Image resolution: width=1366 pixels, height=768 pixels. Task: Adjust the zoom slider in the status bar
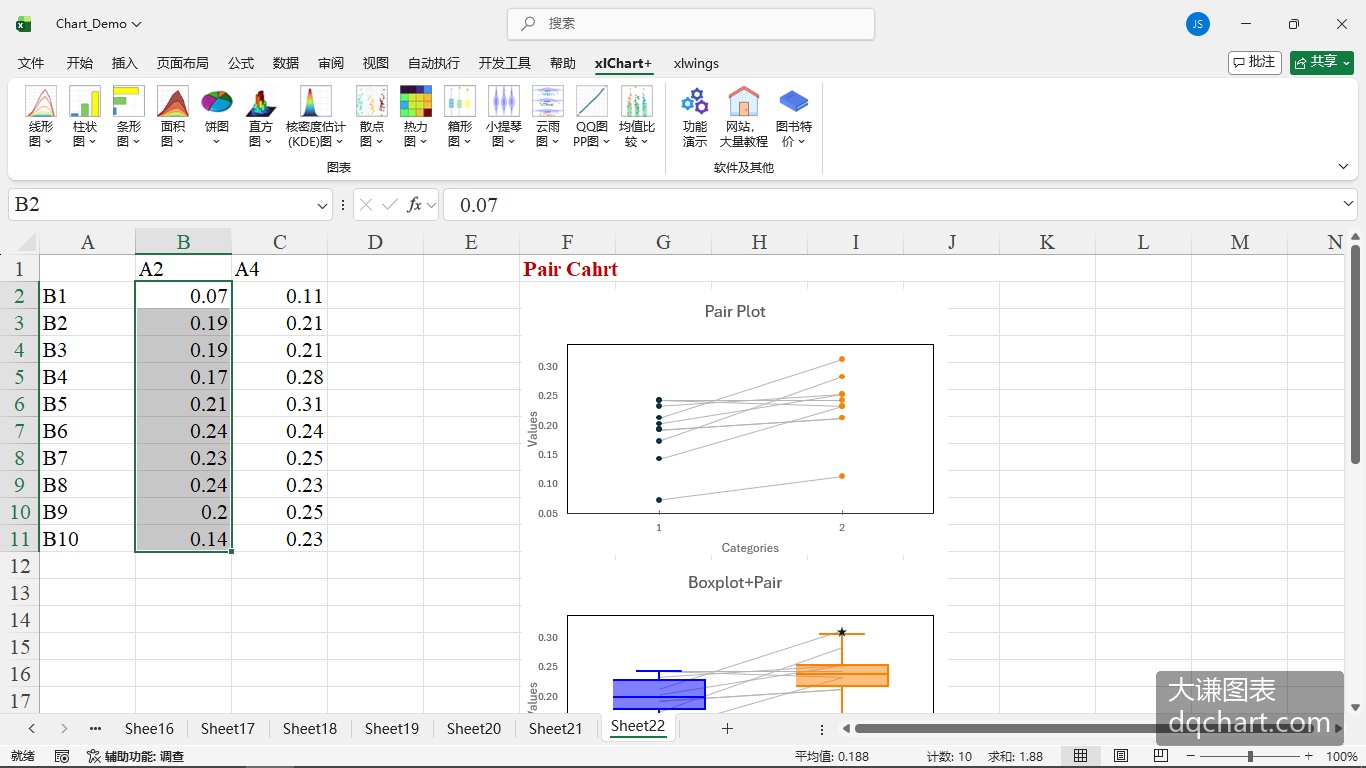tap(1250, 757)
